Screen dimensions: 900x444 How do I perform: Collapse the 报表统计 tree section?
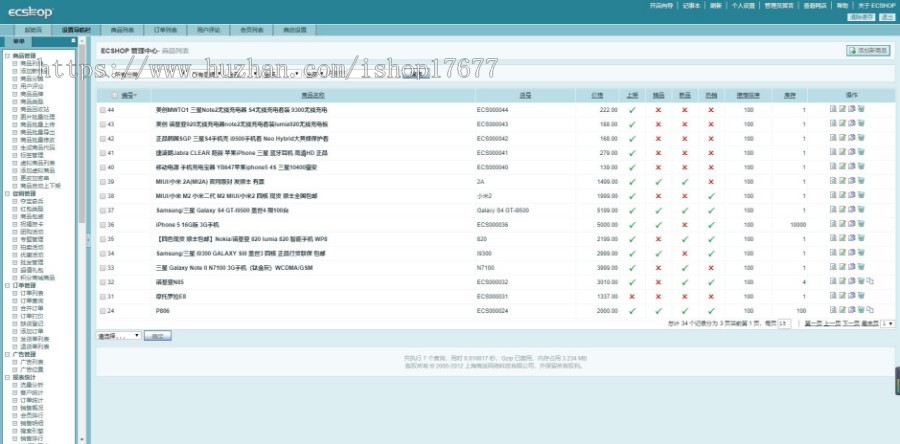click(7, 378)
